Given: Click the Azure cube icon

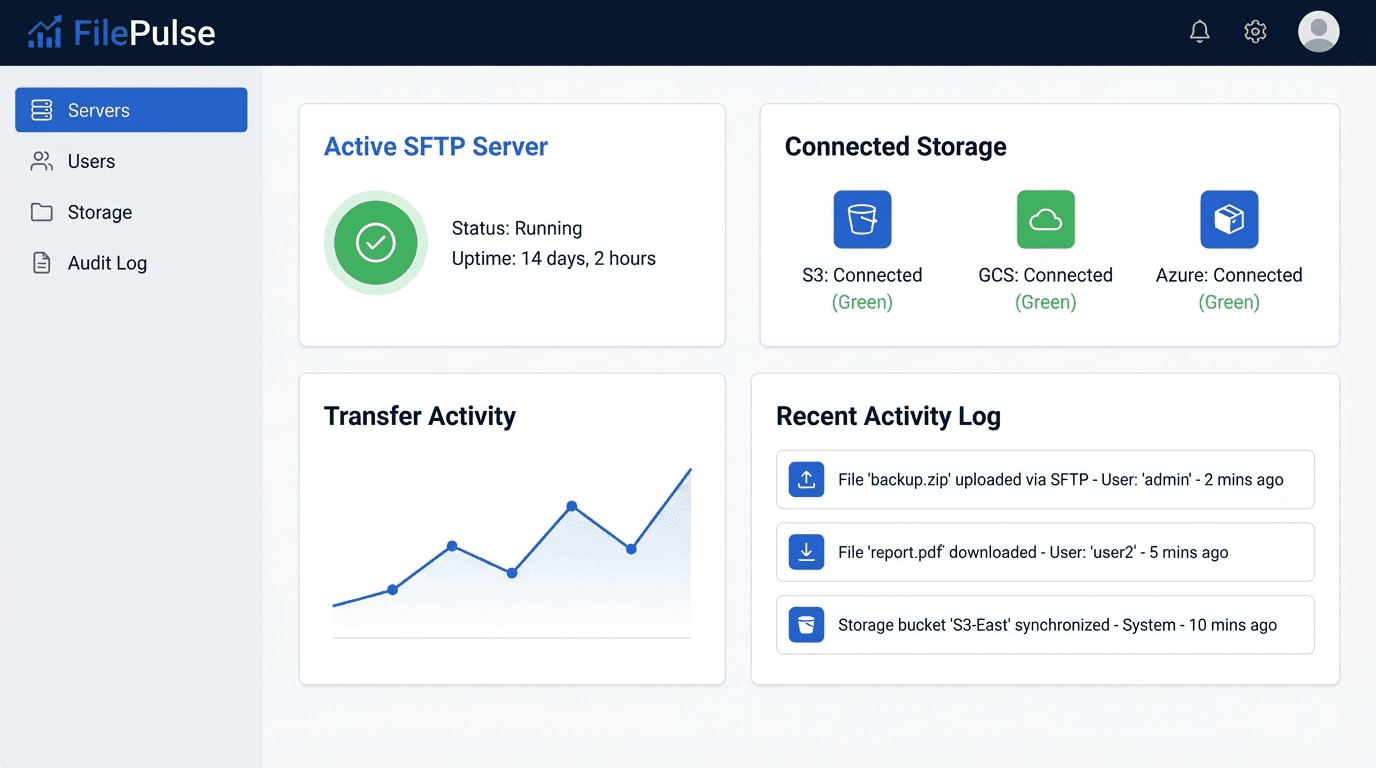Looking at the screenshot, I should (x=1229, y=219).
